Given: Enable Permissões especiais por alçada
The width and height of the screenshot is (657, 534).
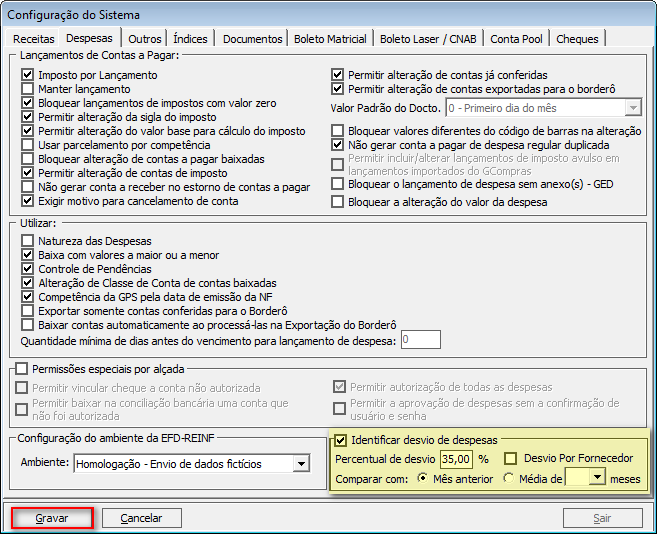Looking at the screenshot, I should [x=21, y=369].
